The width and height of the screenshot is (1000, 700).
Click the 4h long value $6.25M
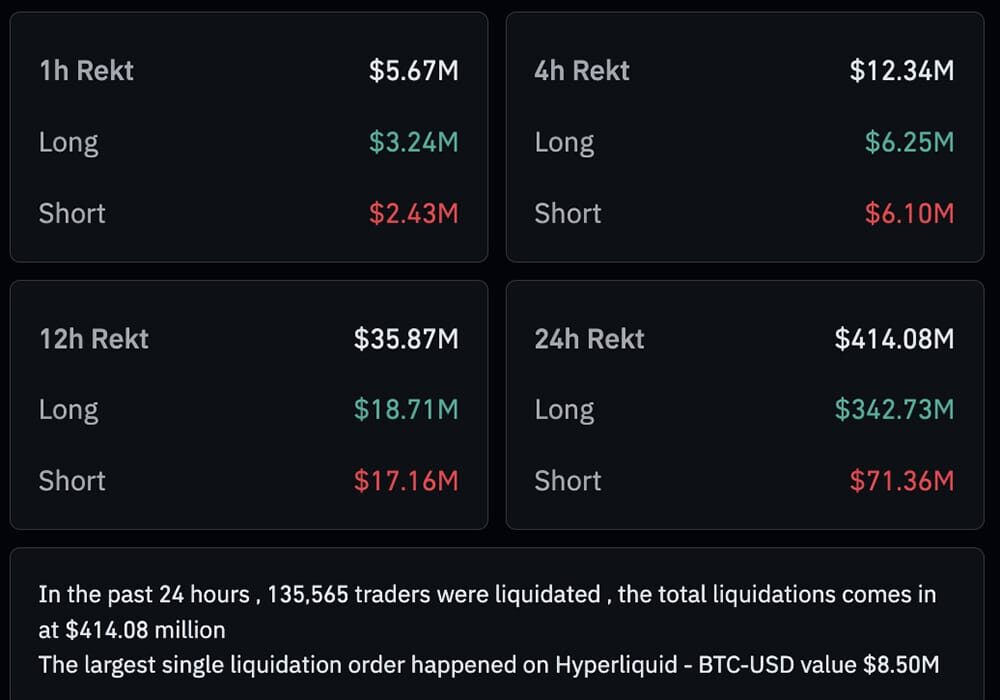(909, 142)
